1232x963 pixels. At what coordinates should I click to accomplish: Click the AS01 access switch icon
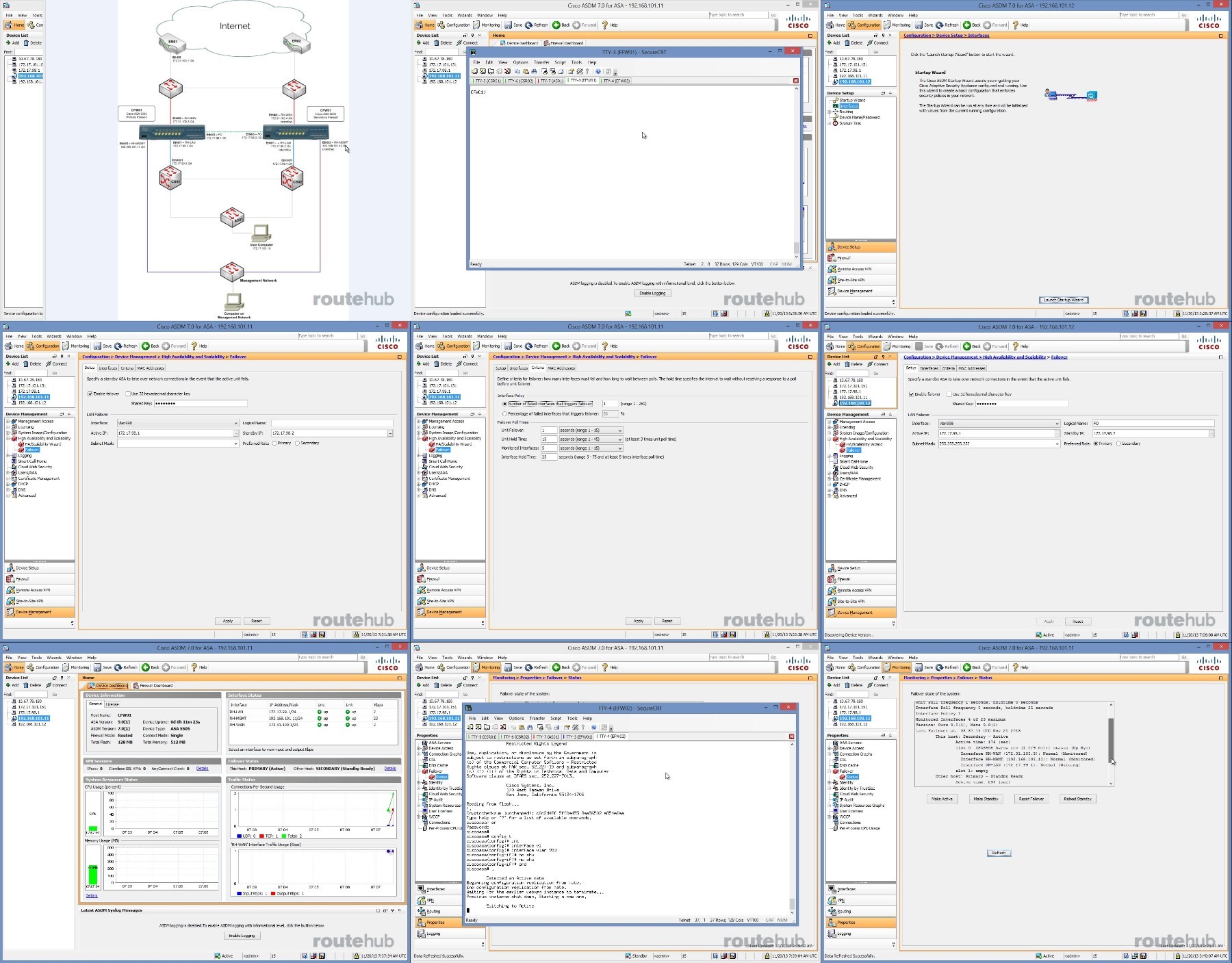(x=232, y=218)
